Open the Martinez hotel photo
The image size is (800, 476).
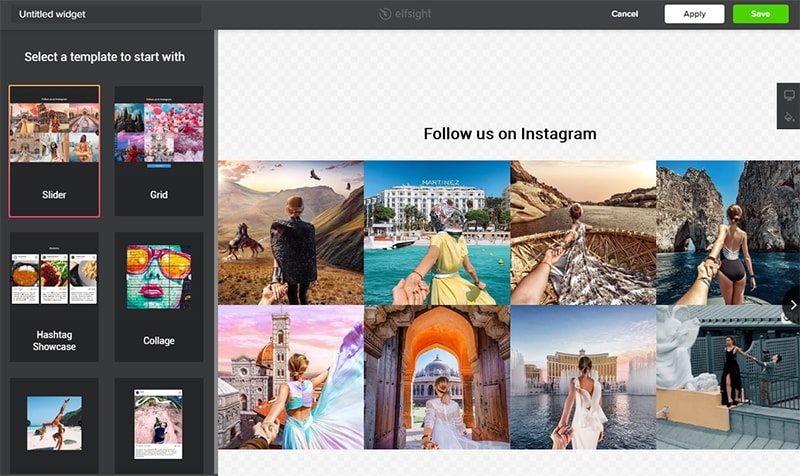coord(437,232)
